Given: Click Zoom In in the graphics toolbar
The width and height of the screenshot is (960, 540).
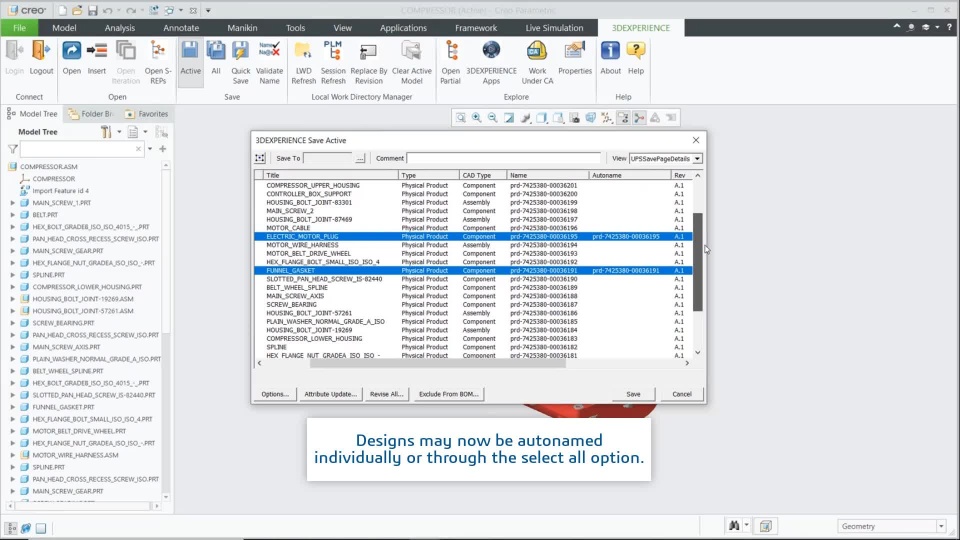Looking at the screenshot, I should point(476,118).
